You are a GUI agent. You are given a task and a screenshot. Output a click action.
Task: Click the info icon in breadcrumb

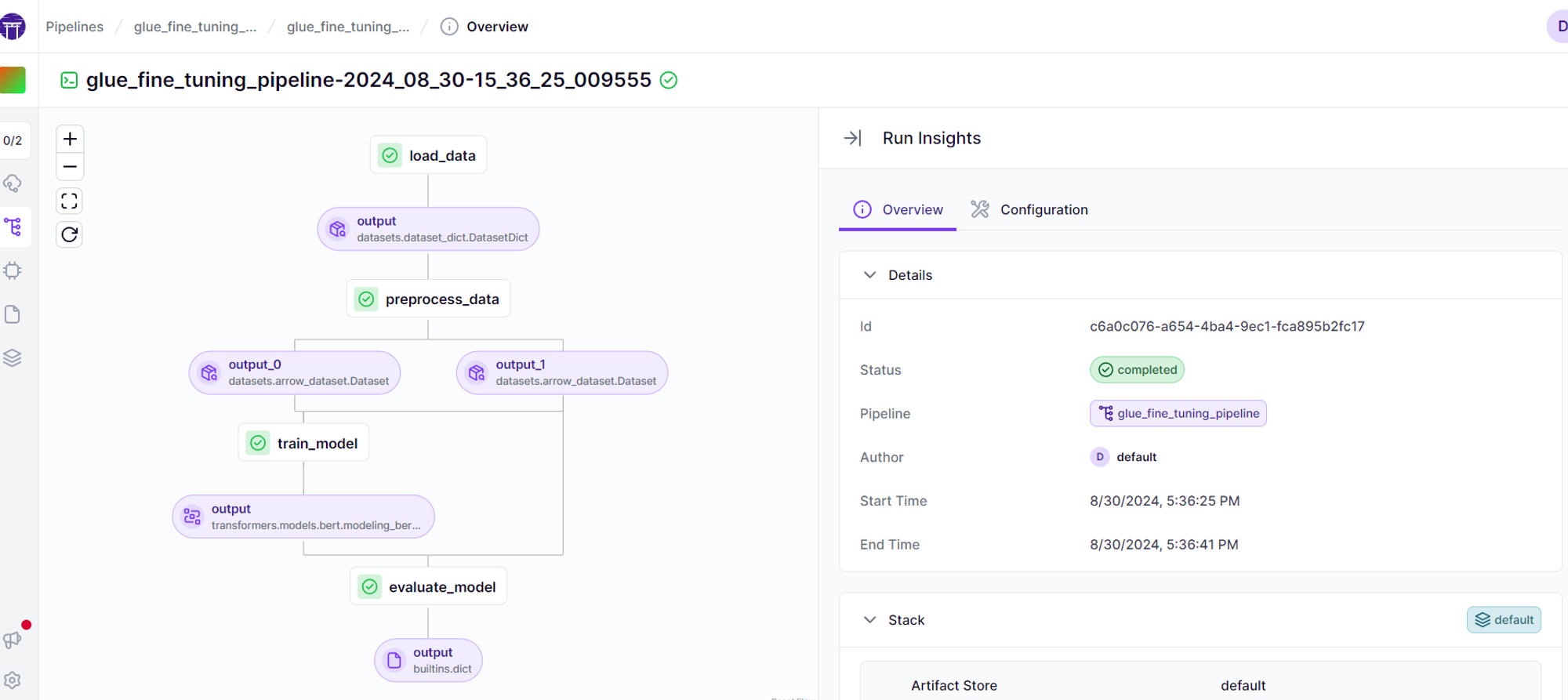click(449, 27)
